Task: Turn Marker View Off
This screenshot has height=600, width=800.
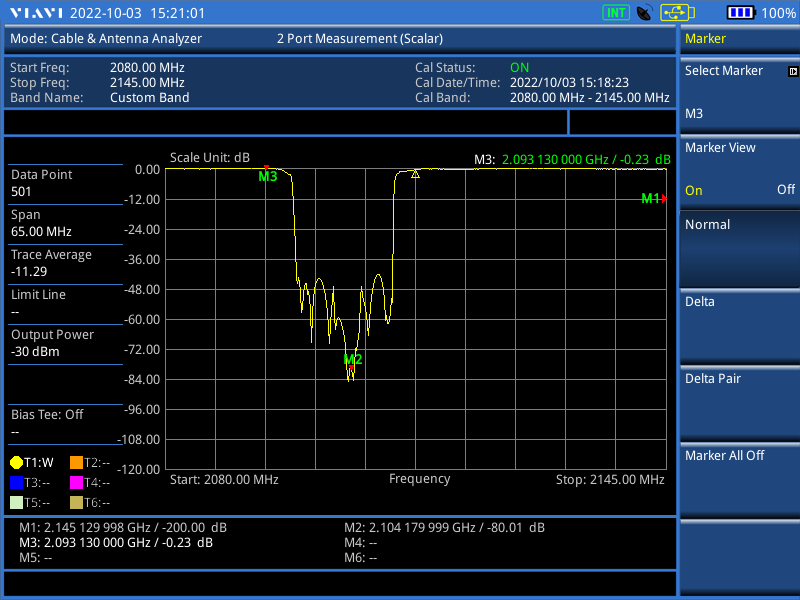Action: pyautogui.click(x=786, y=190)
